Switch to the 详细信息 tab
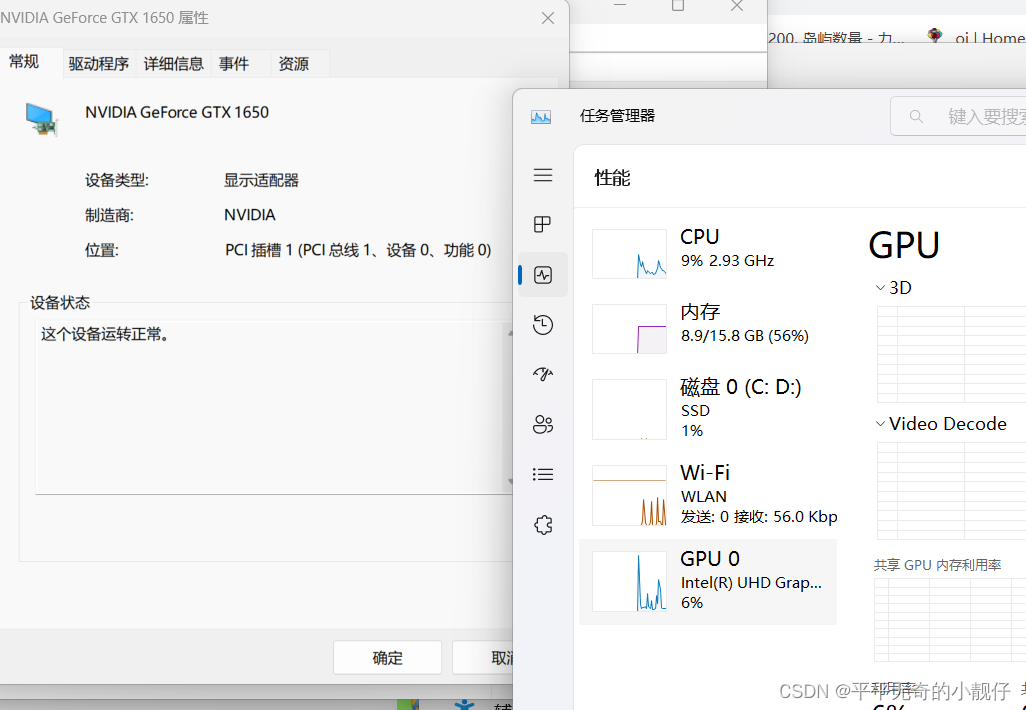 (173, 64)
